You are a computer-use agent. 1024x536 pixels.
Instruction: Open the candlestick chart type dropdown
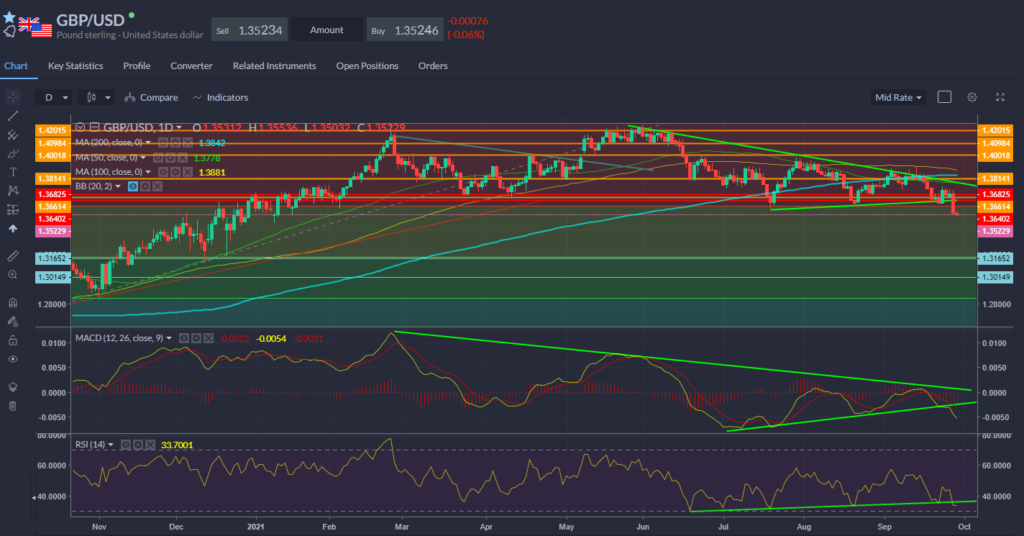coord(99,98)
